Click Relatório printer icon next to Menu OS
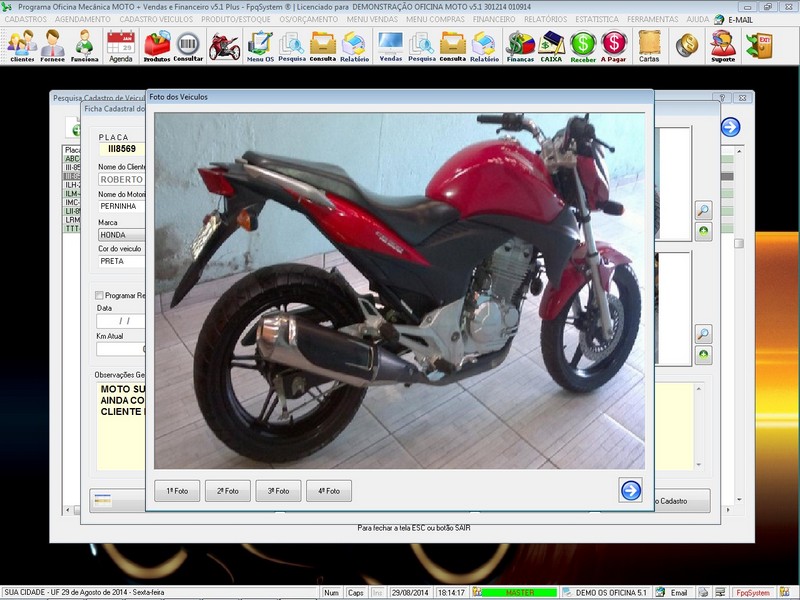The image size is (800, 600). tap(355, 46)
